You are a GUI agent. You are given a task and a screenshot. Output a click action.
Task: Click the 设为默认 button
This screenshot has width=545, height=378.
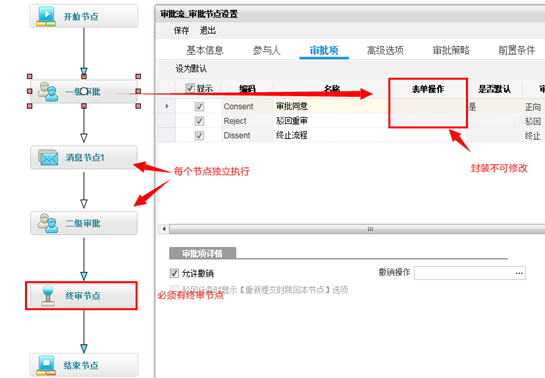coord(191,69)
